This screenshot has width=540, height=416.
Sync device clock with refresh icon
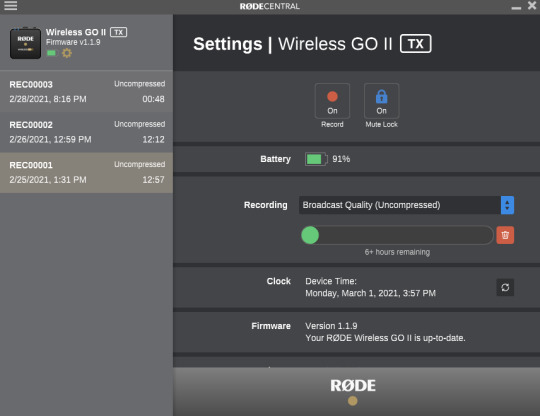click(x=505, y=288)
